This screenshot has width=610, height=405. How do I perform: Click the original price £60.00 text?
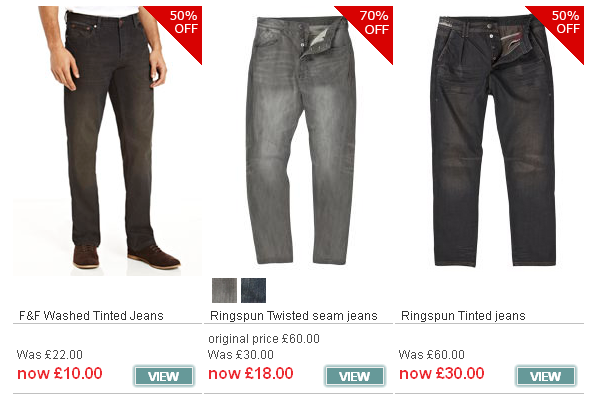coord(264,339)
